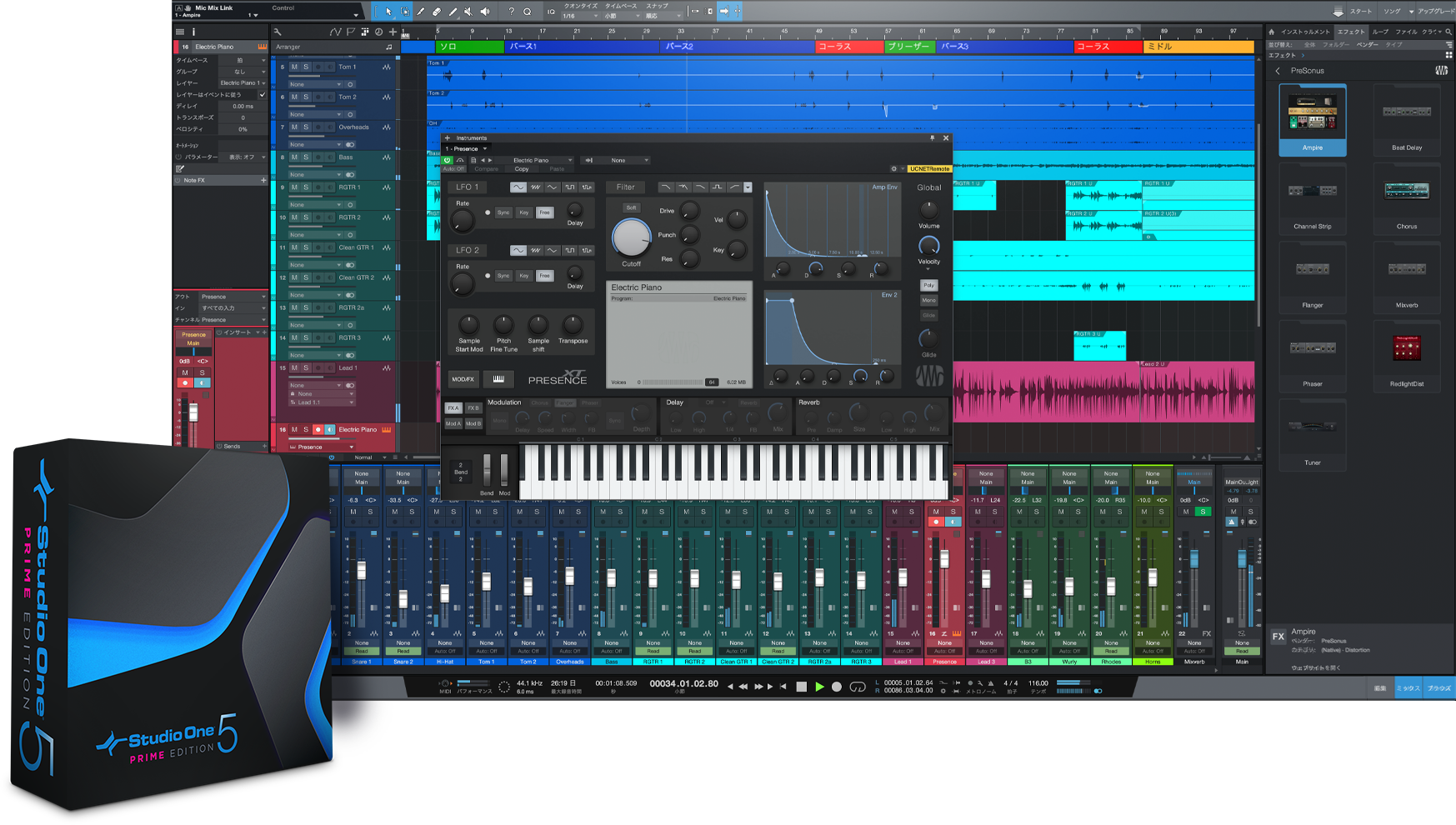The width and height of the screenshot is (1456, 825).
Task: Mute the Lead 1 track
Action: pos(294,367)
